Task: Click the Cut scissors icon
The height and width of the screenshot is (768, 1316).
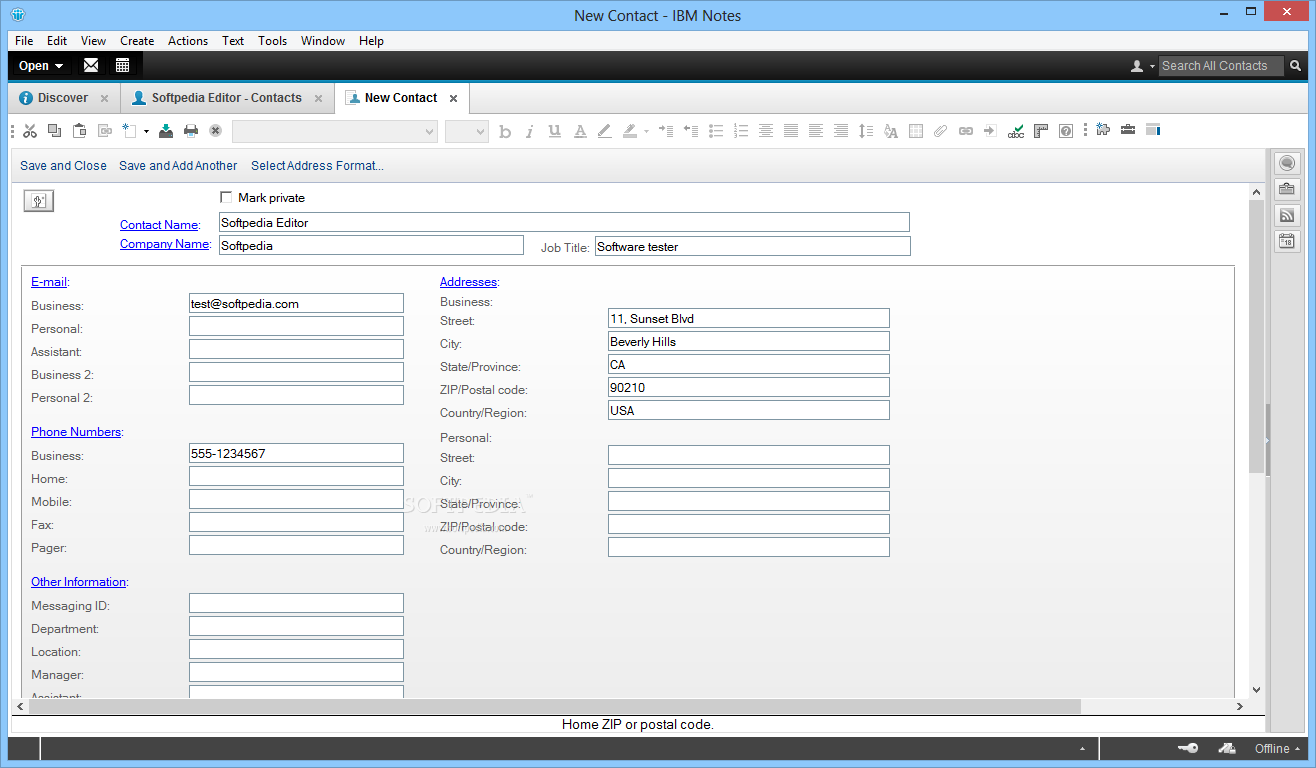Action: pyautogui.click(x=30, y=131)
